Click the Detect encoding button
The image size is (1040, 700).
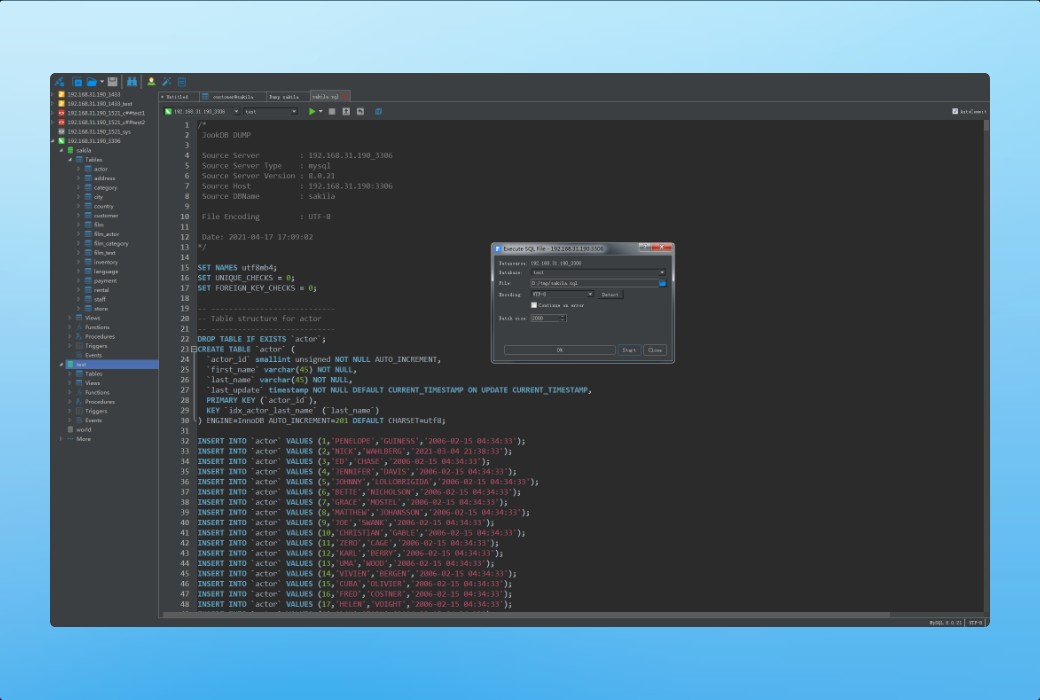click(610, 294)
